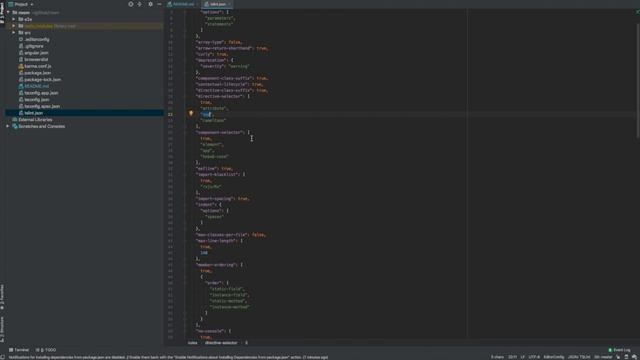Toggle Favorites tool window stripe button
Image resolution: width=640 pixels, height=360 pixels.
pos(2,297)
